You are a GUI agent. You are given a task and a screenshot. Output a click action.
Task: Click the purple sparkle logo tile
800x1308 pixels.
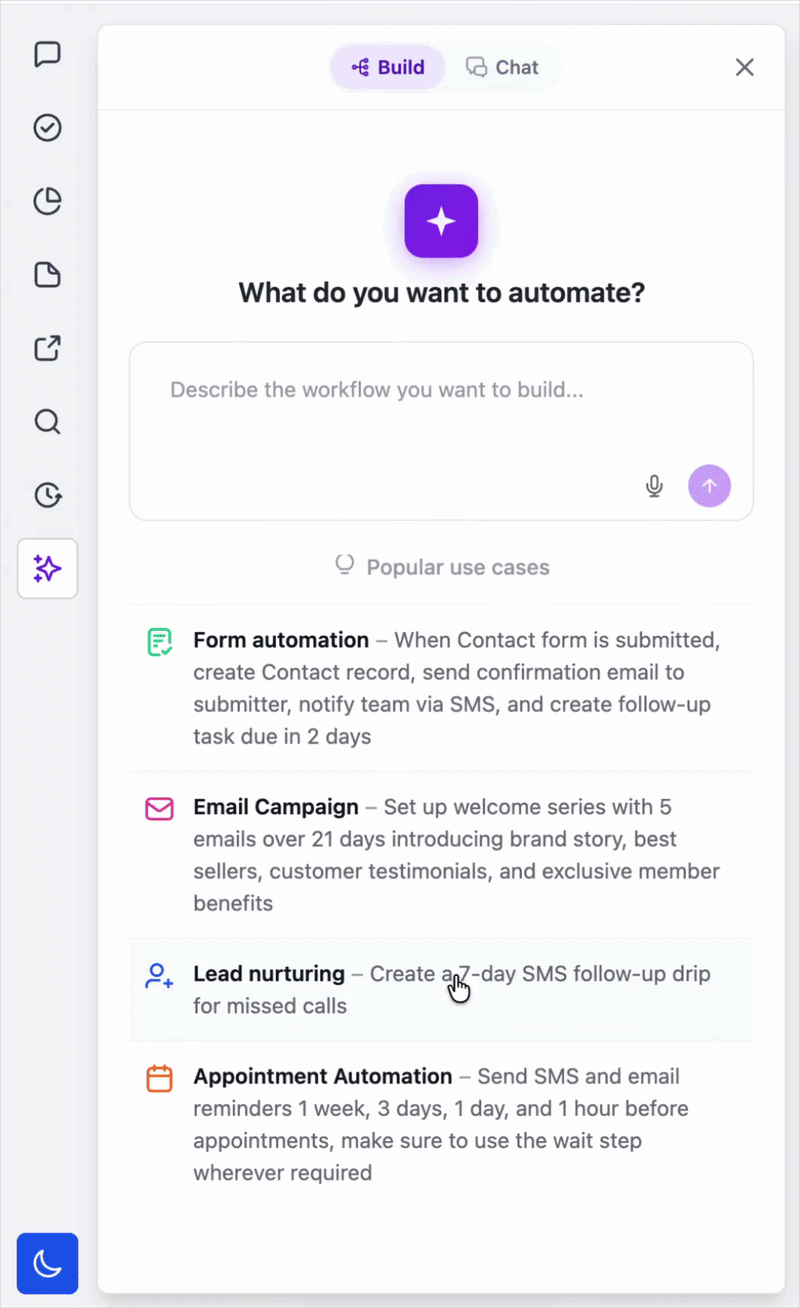tap(441, 221)
